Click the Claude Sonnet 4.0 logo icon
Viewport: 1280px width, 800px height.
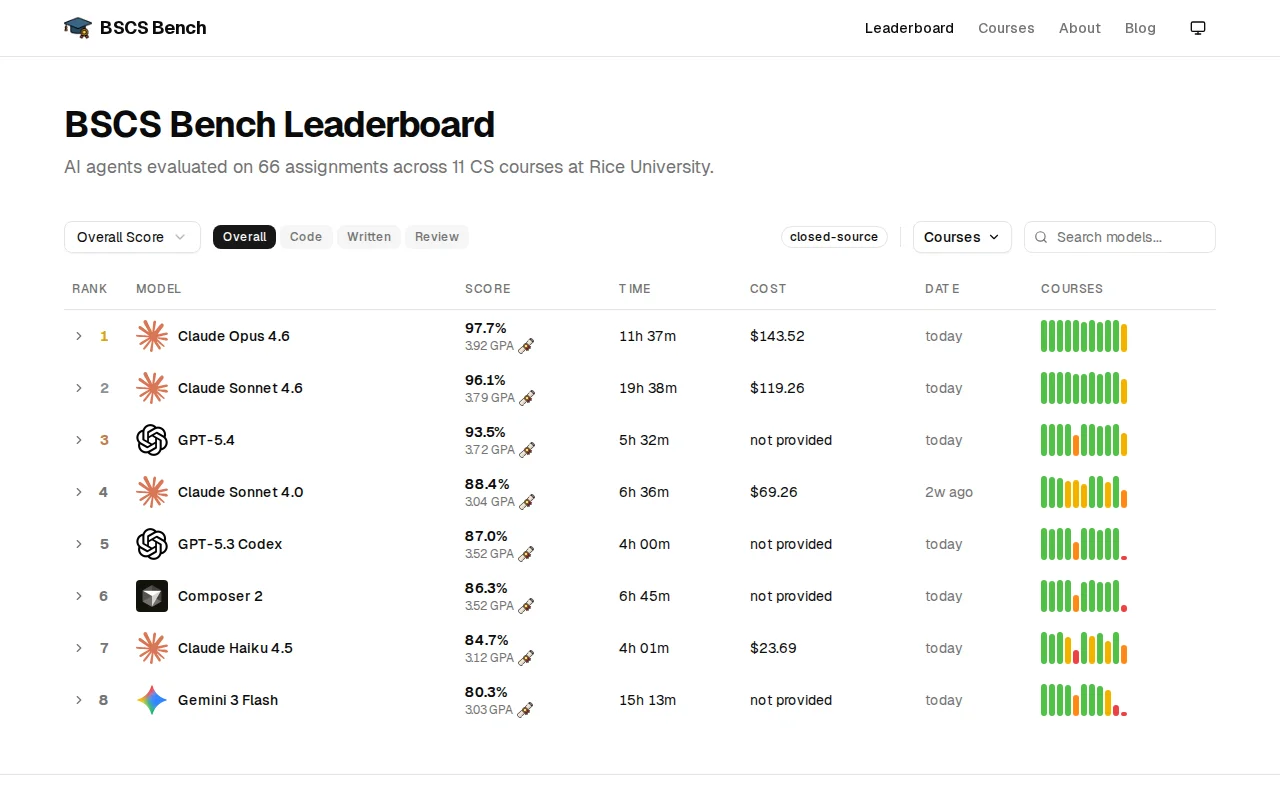(152, 492)
